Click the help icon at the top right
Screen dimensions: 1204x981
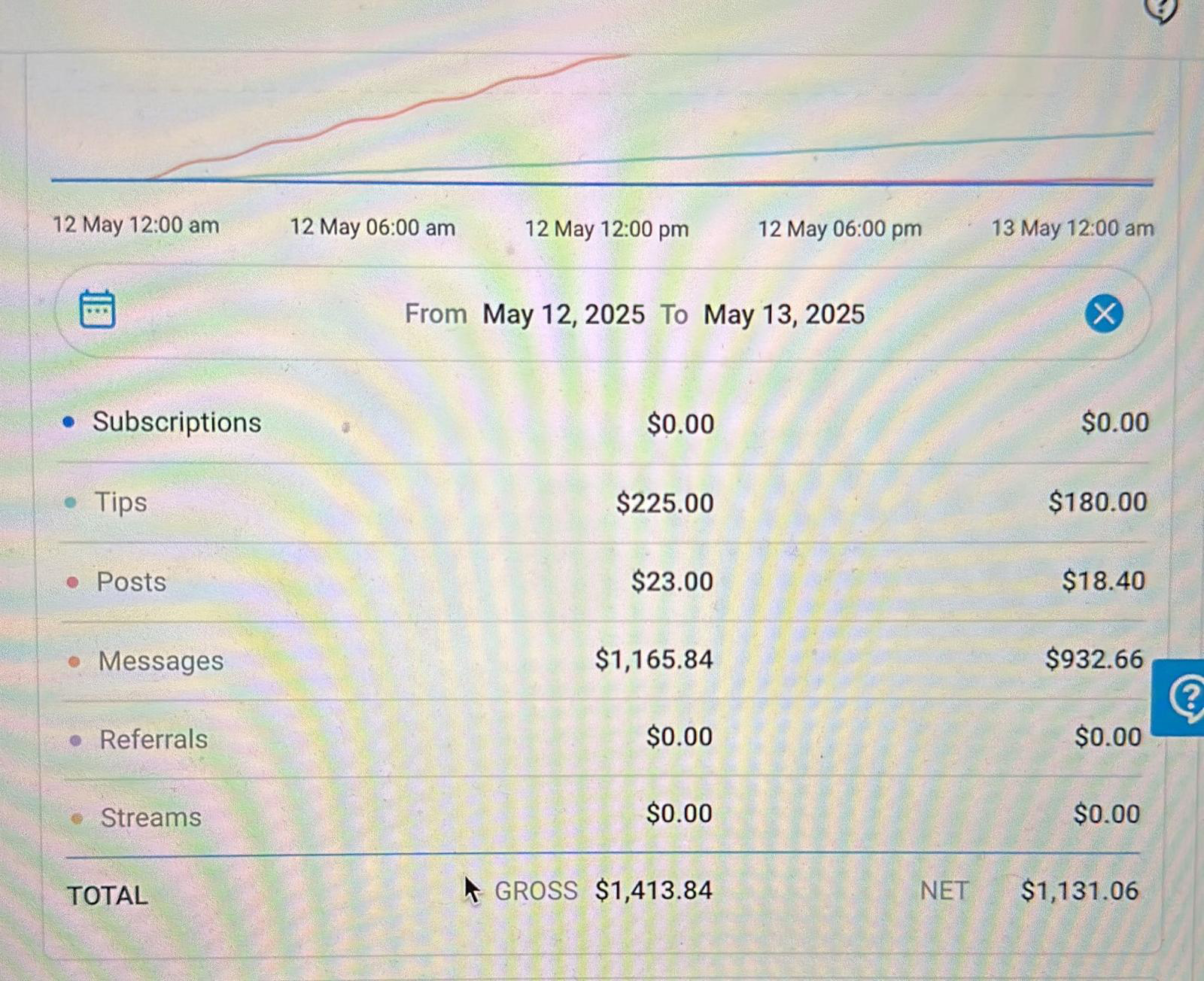click(1160, 9)
